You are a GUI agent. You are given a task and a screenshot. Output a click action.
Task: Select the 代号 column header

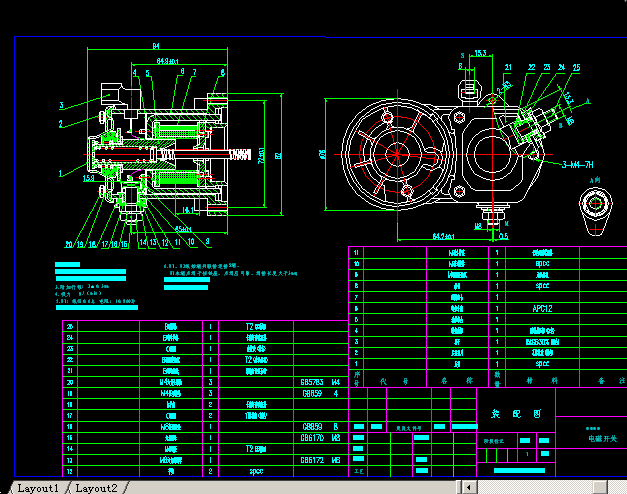pos(394,381)
